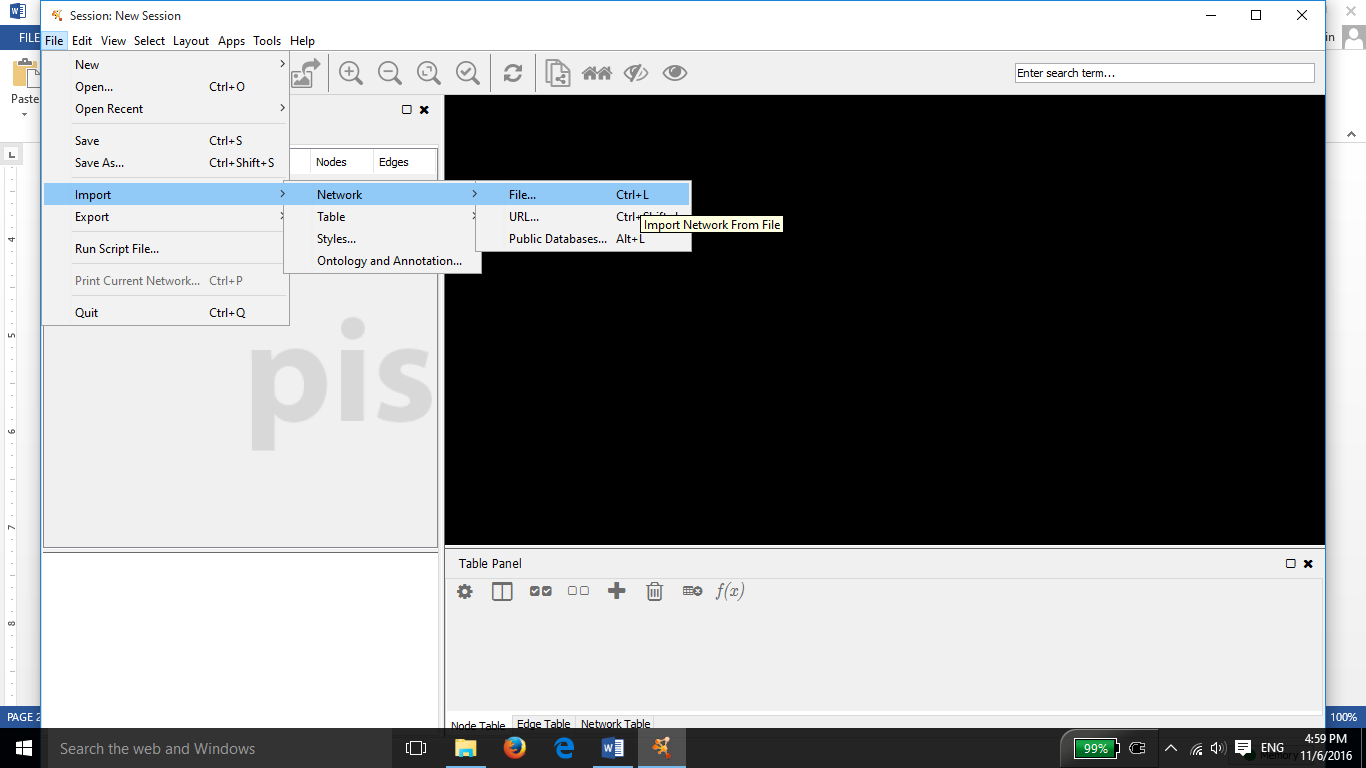Image resolution: width=1366 pixels, height=768 pixels.
Task: Toggle the open eye show-all icon
Action: [x=675, y=73]
